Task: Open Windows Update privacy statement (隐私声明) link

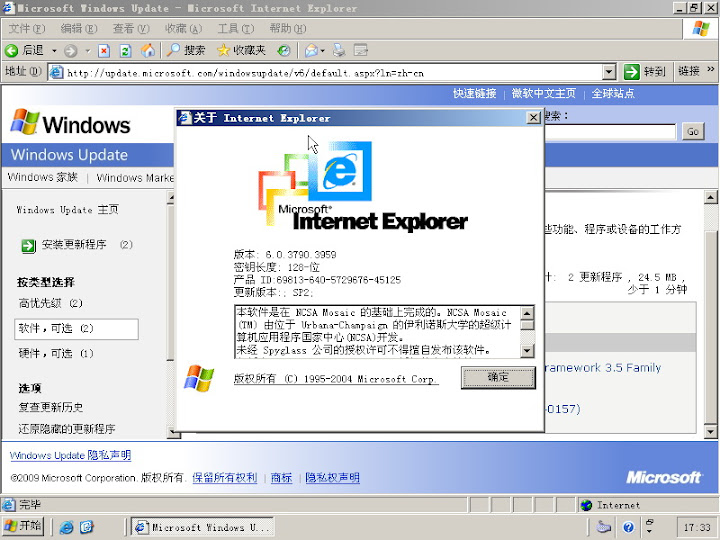Action: coord(70,455)
